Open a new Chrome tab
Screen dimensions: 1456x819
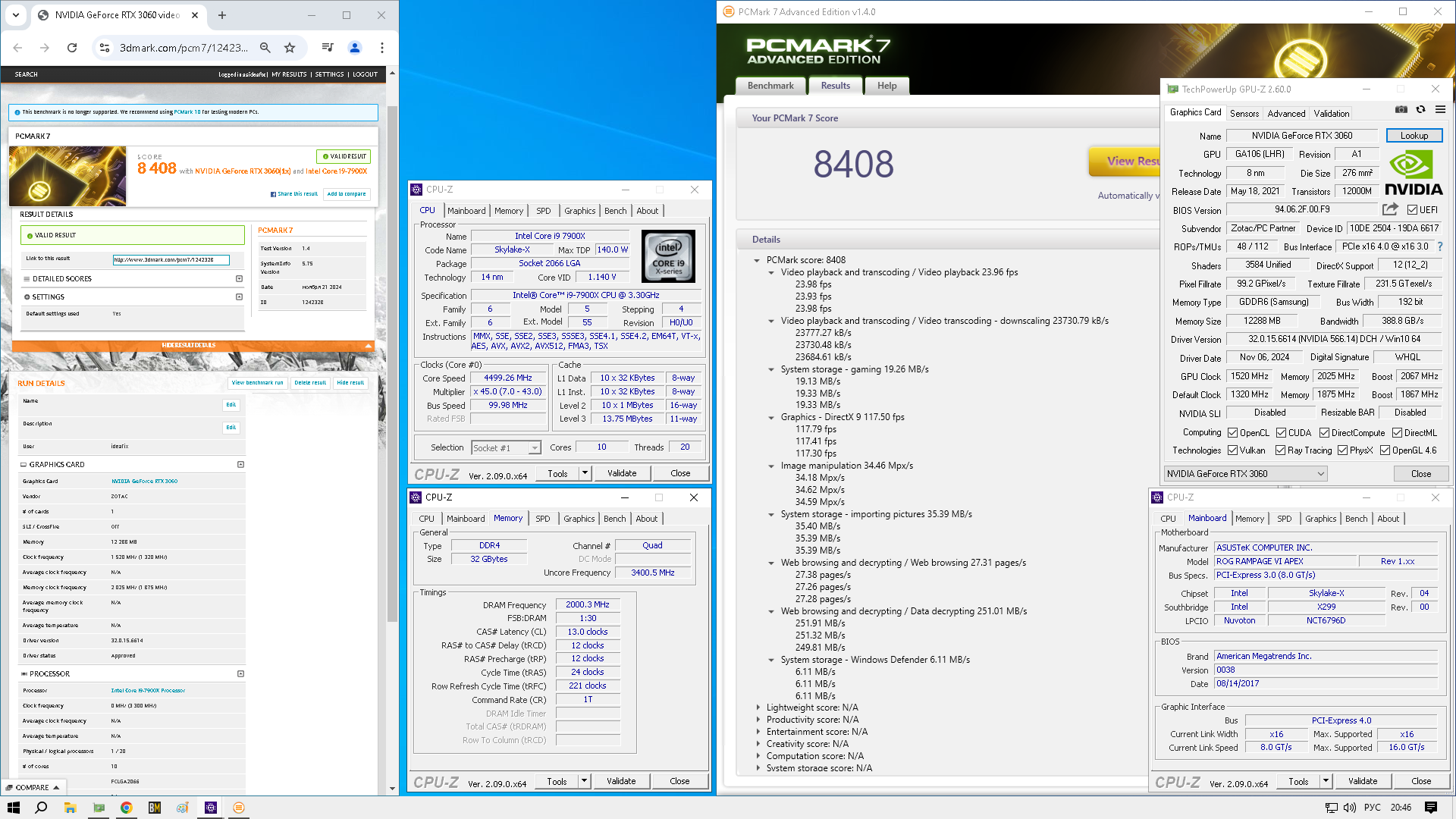pos(222,15)
